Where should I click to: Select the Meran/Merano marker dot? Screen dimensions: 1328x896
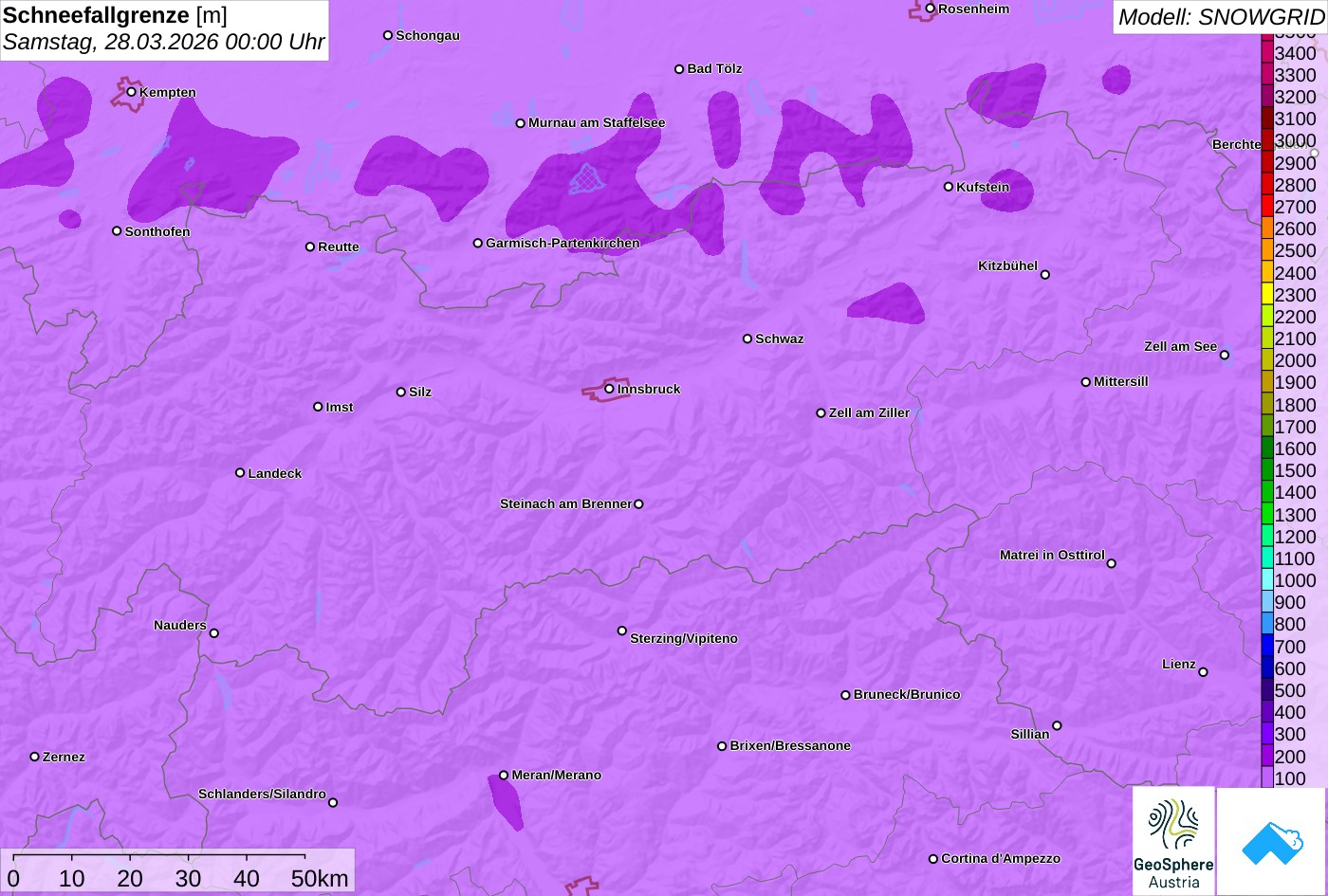pos(504,776)
